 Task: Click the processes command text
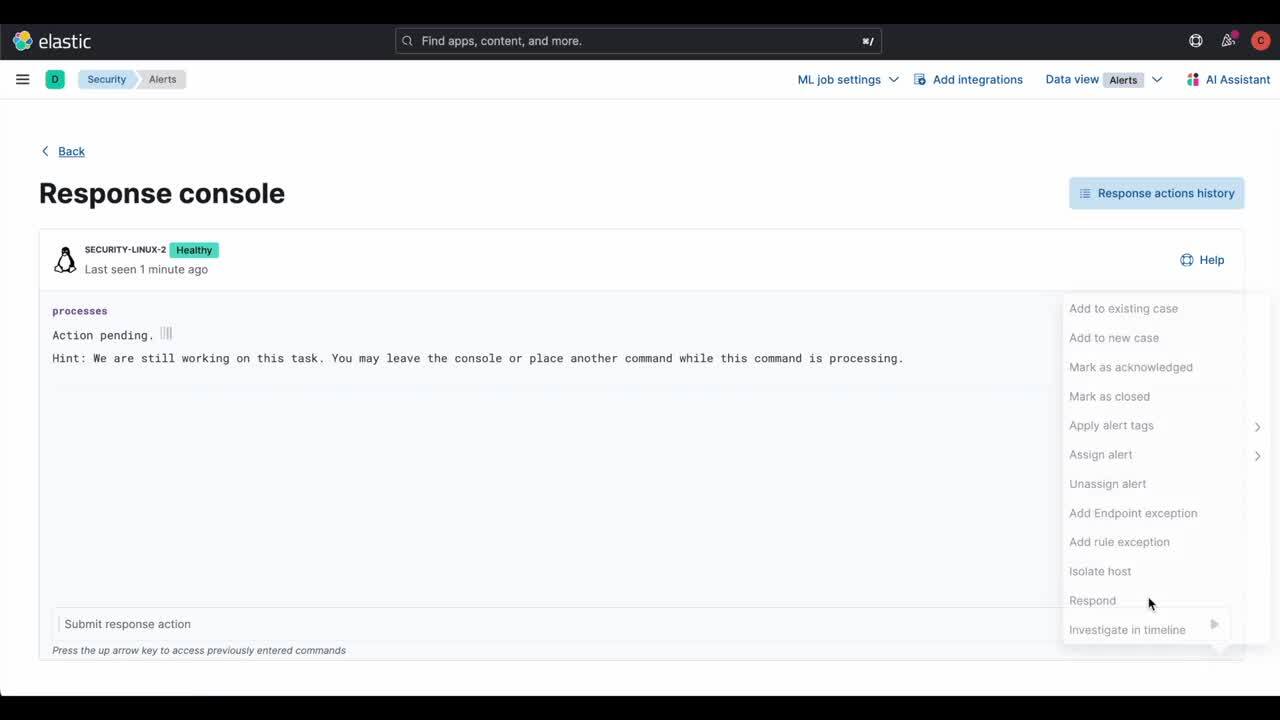pos(80,311)
